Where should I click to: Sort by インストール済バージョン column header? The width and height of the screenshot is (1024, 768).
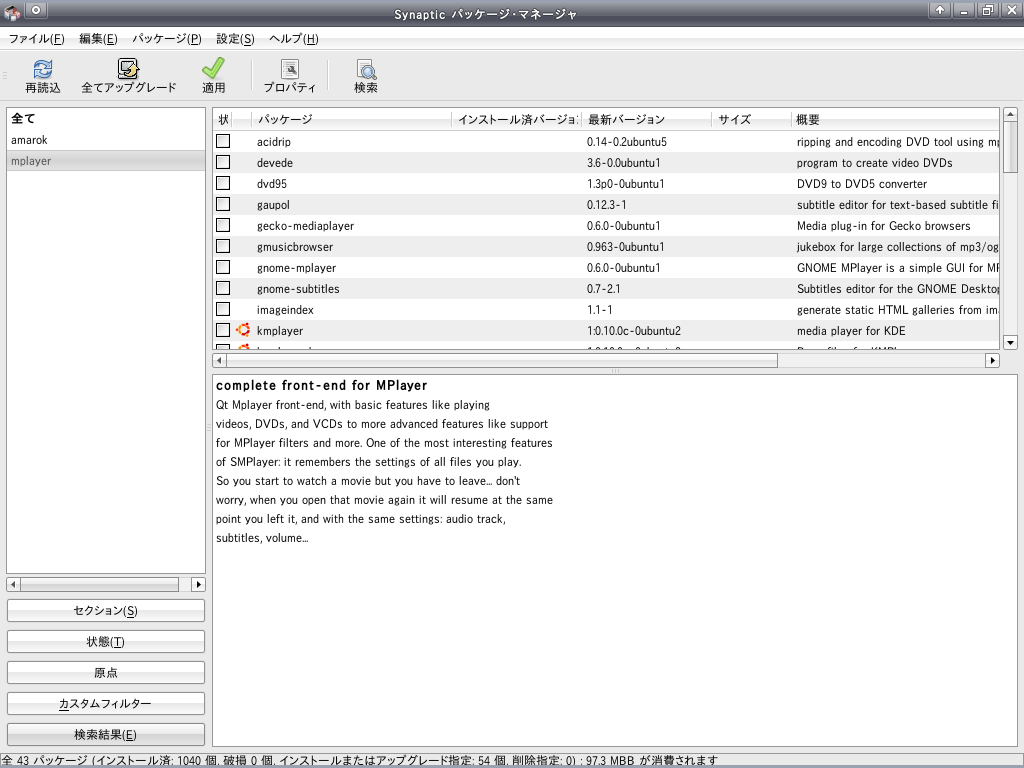tap(516, 120)
